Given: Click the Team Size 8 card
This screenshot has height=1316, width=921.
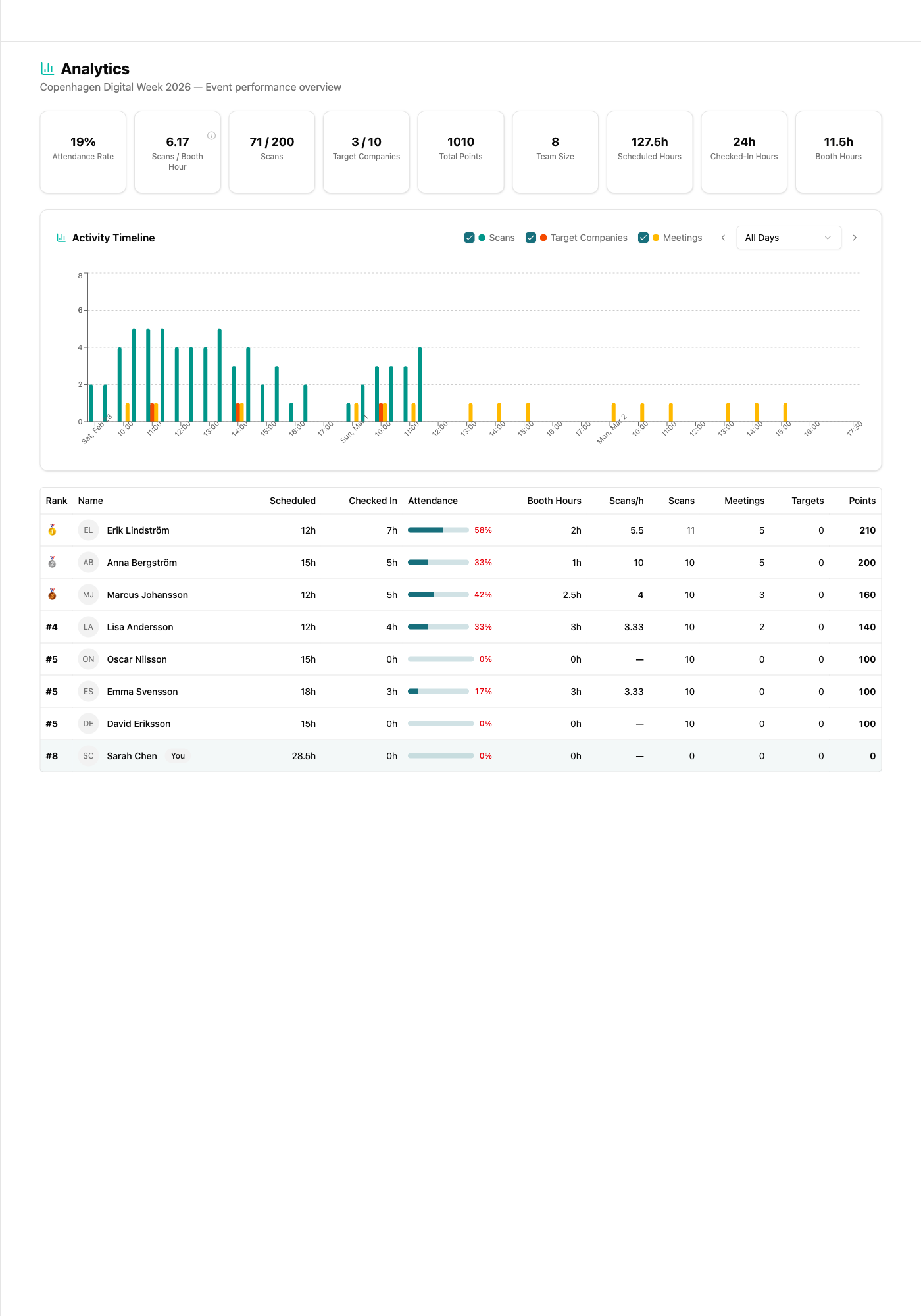Looking at the screenshot, I should (555, 152).
